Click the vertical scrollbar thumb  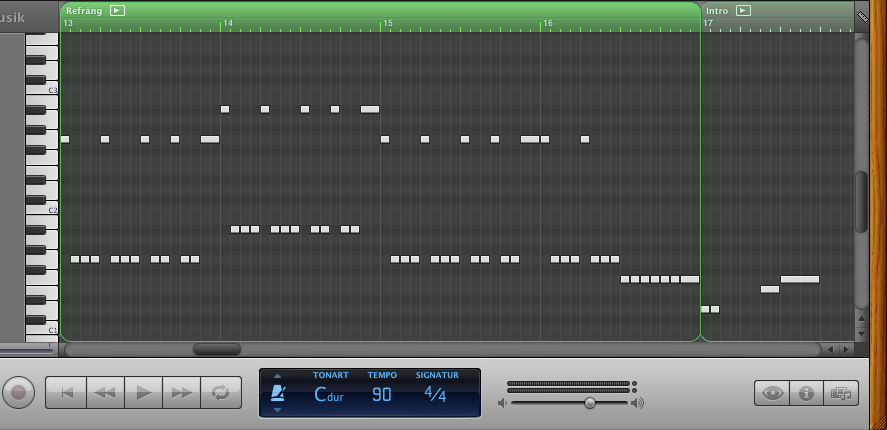[861, 201]
